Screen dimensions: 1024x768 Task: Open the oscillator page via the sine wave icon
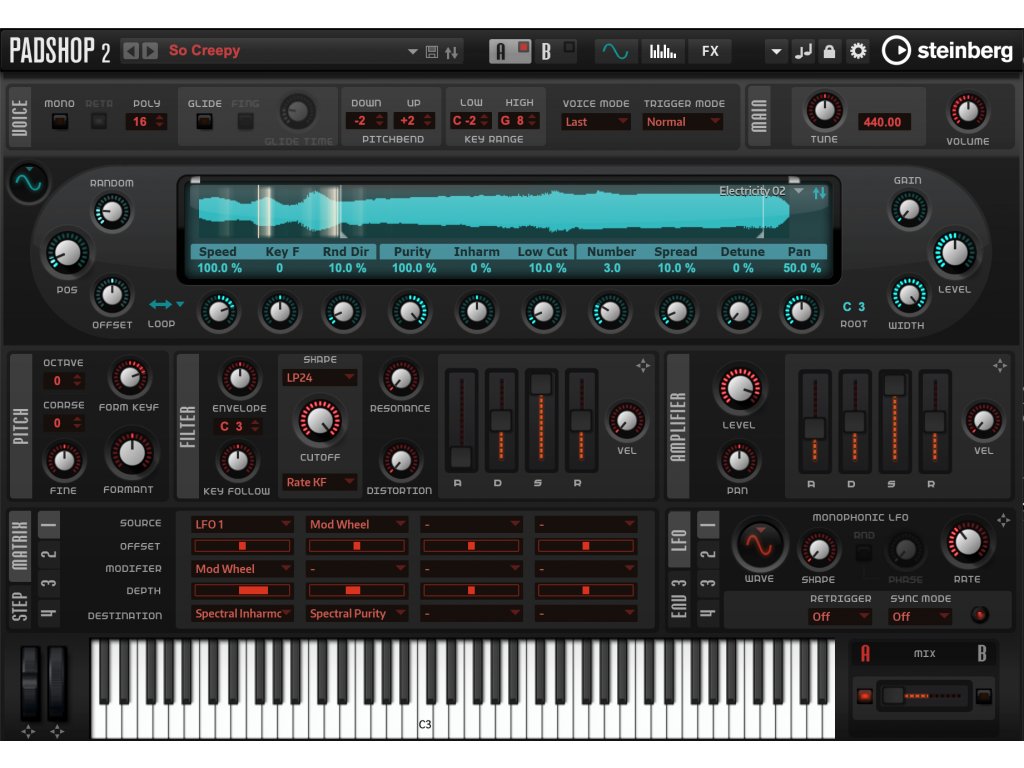click(x=615, y=51)
